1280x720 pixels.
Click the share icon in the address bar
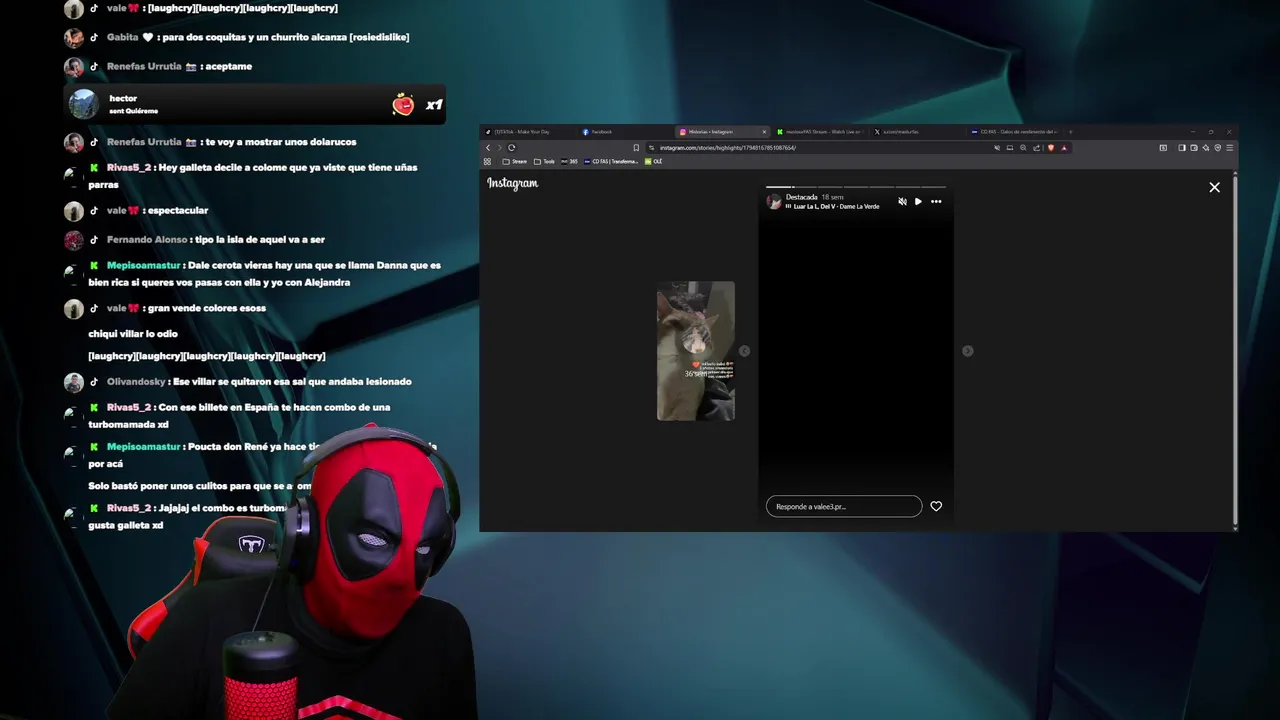1037,148
